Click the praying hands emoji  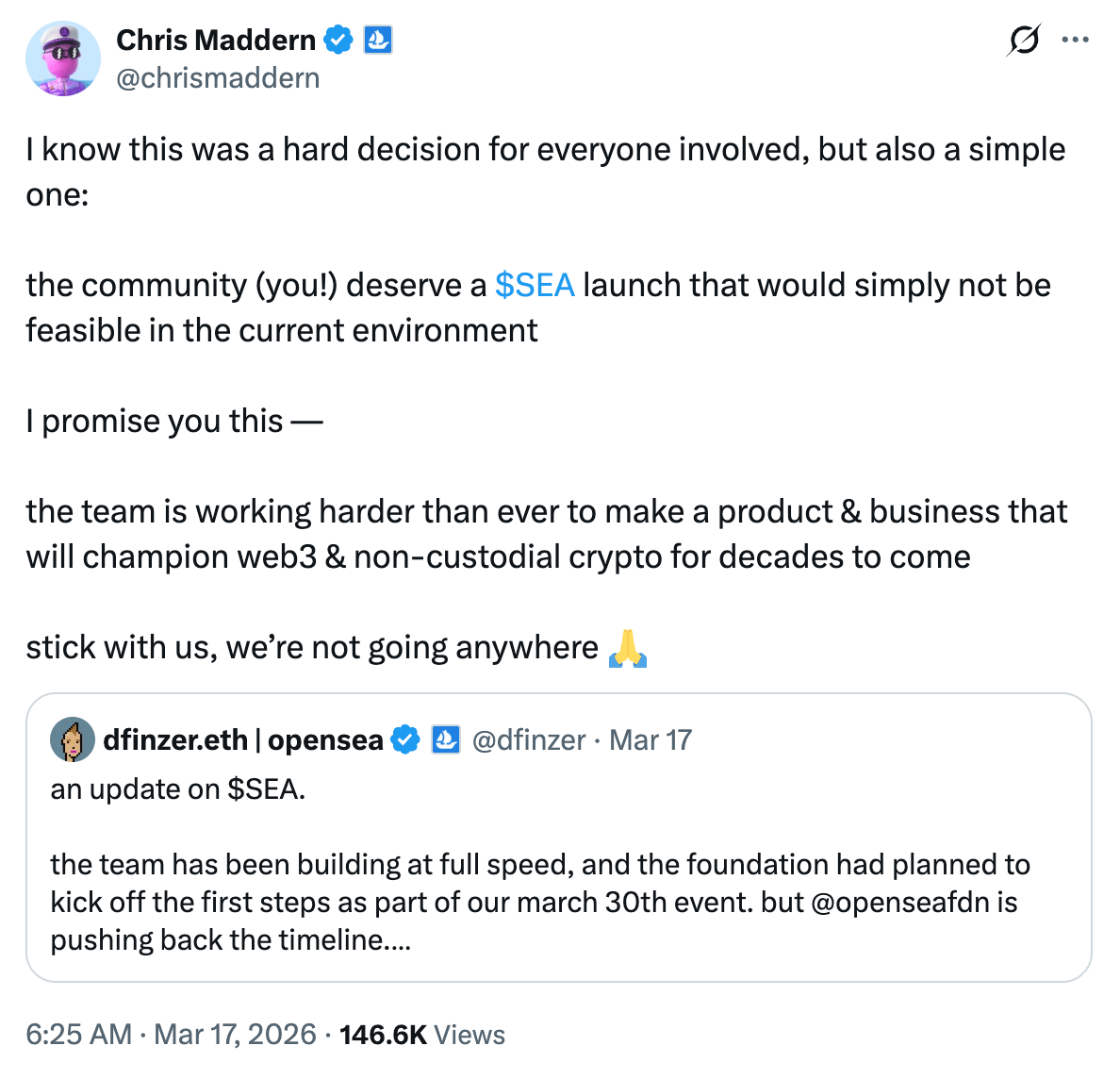[628, 648]
